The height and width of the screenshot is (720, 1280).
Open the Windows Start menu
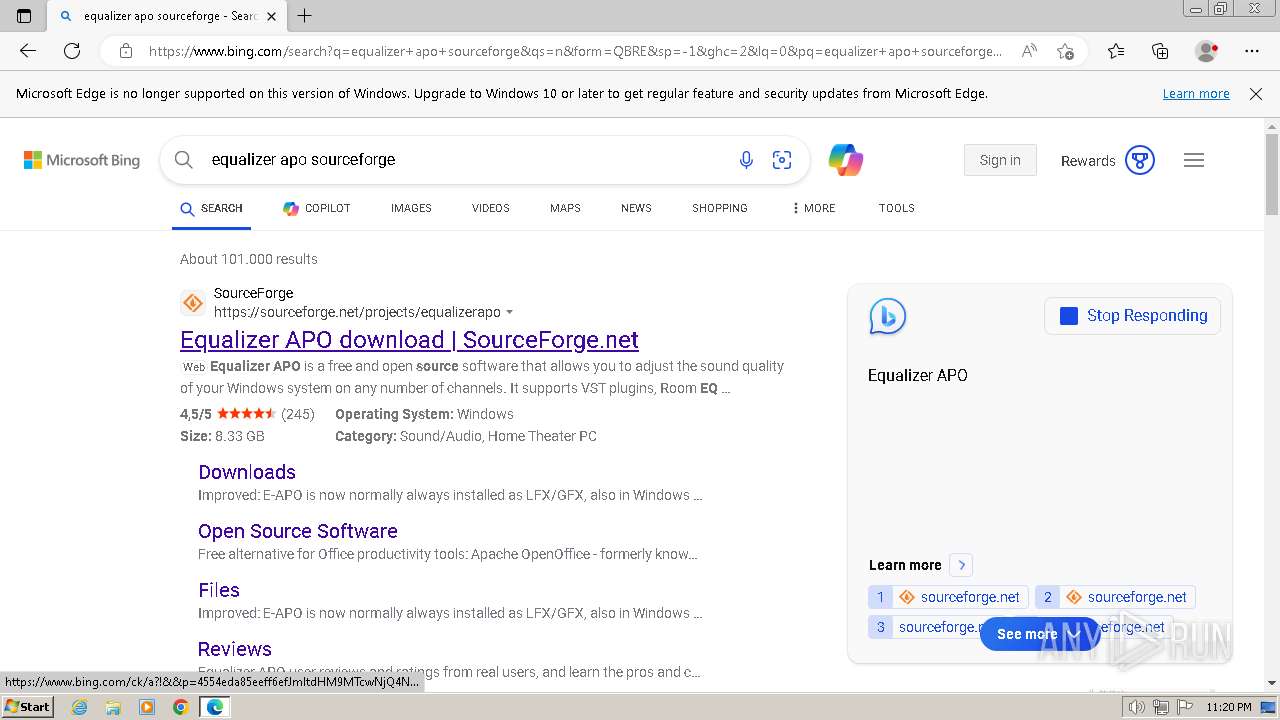(27, 707)
